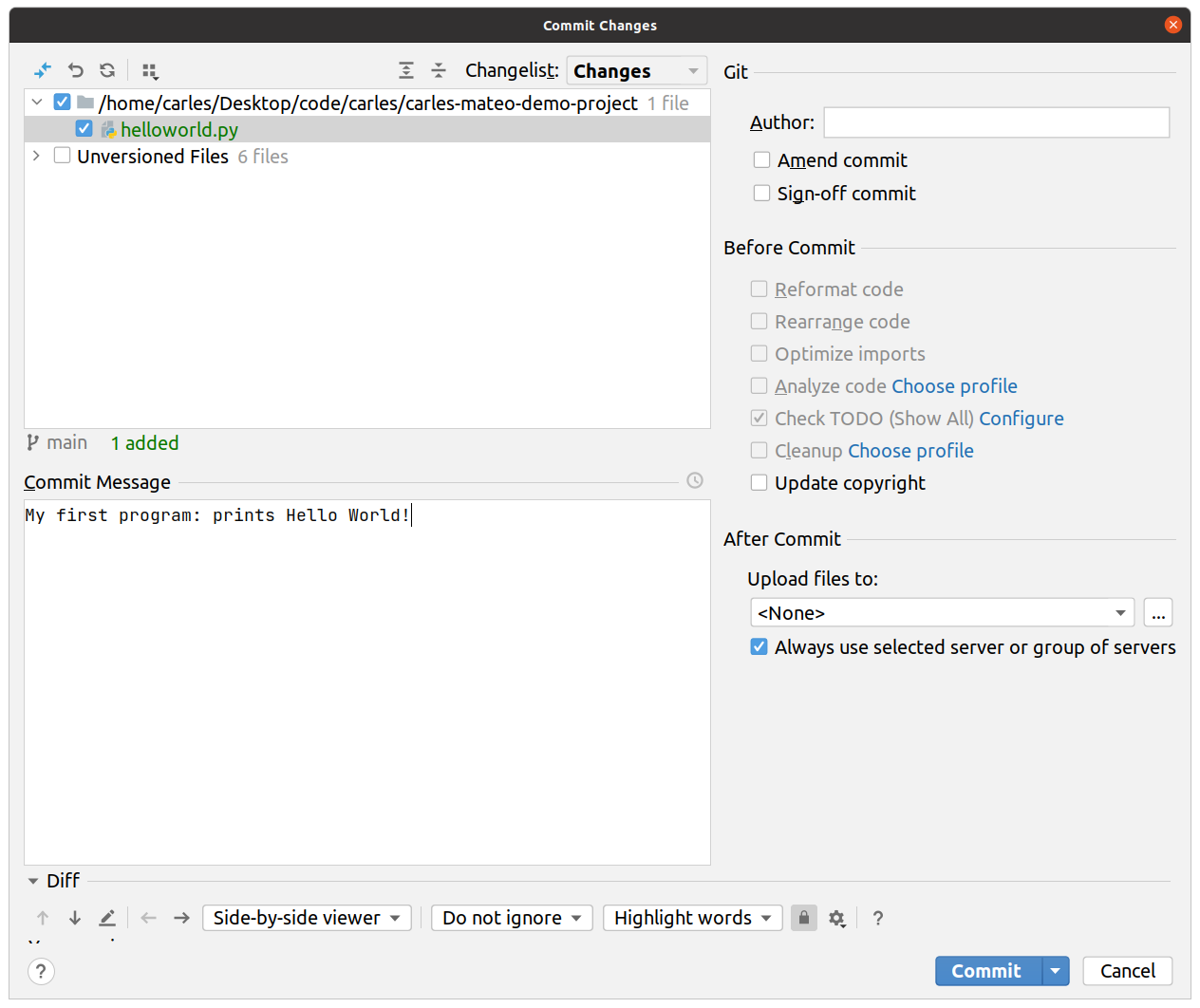Screen dimensions: 1200x1008
Task: Open diff settings gear icon
Action: (836, 918)
